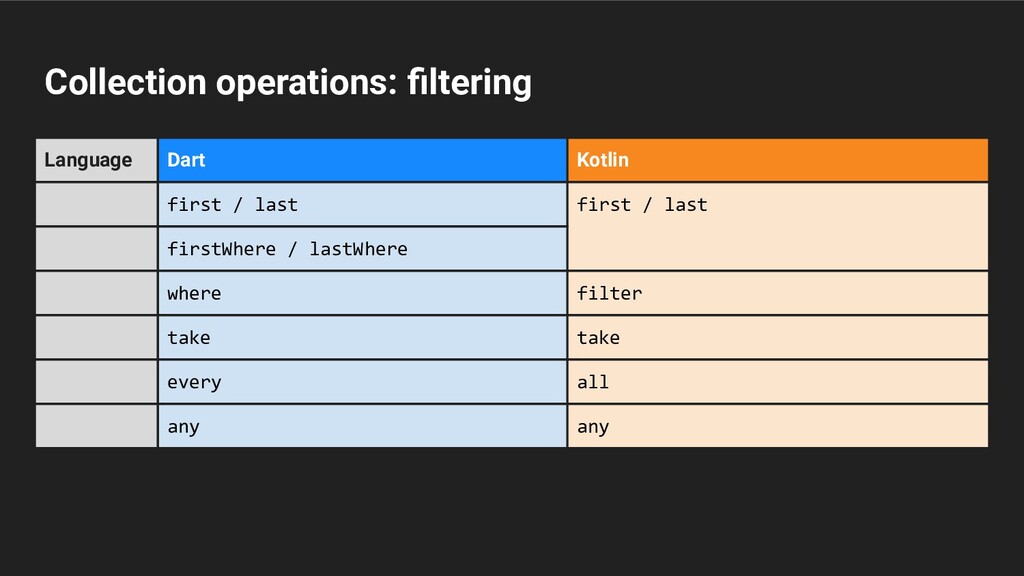
Task: Click the gray cell left of 'every'
Action: 96,382
